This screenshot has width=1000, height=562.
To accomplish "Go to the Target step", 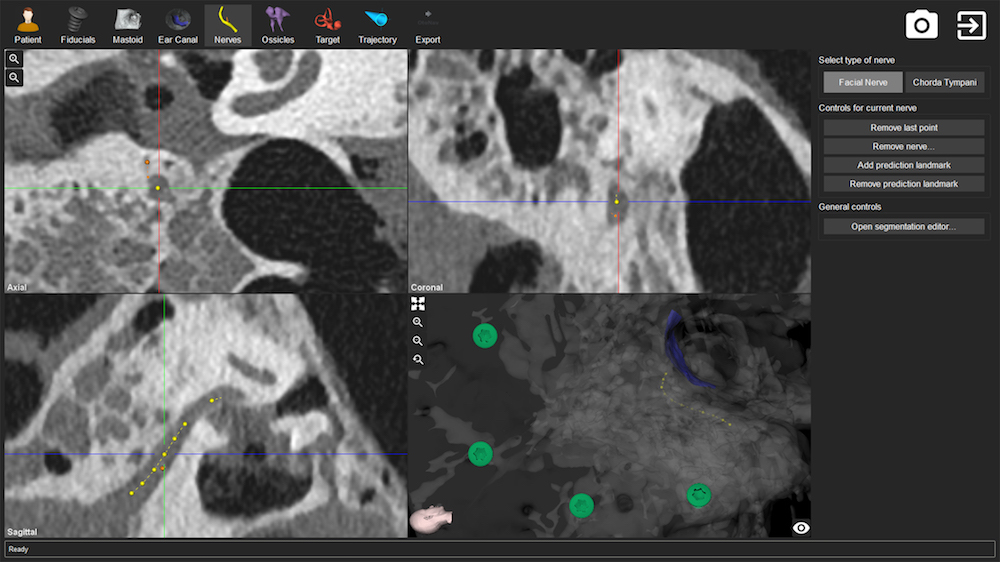I will coord(327,26).
